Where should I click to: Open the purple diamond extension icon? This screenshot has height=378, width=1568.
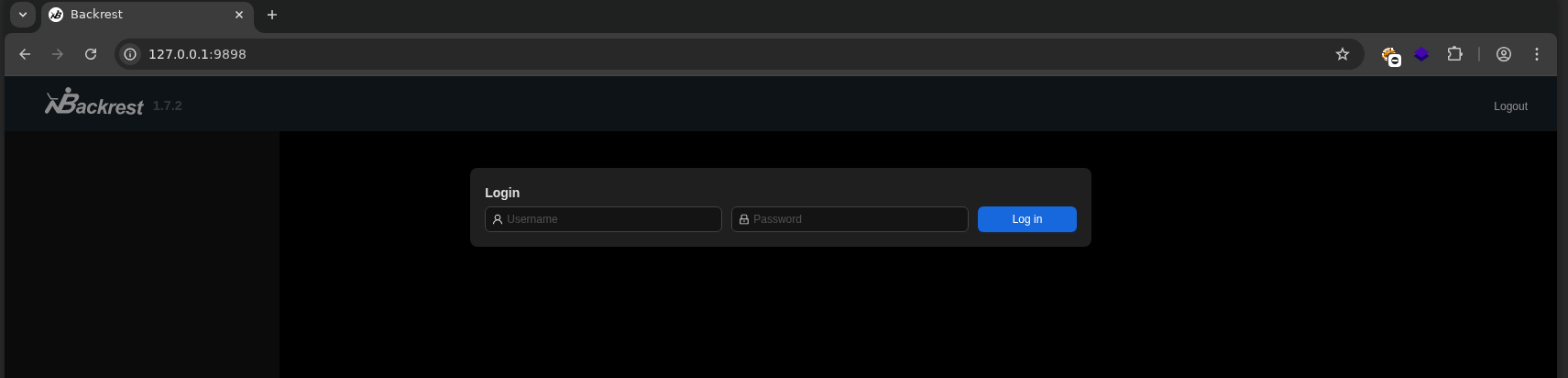(x=1421, y=54)
